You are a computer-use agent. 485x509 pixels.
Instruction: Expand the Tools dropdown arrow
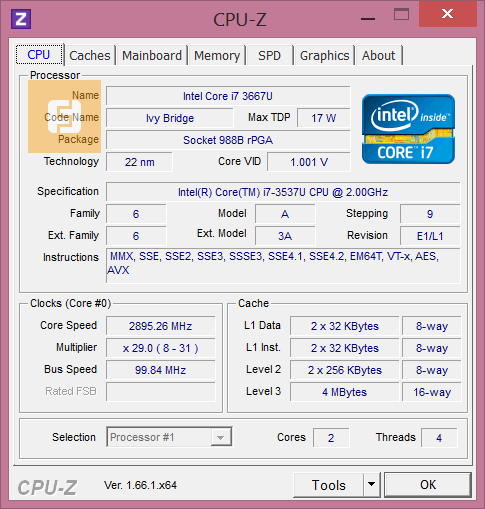click(372, 485)
